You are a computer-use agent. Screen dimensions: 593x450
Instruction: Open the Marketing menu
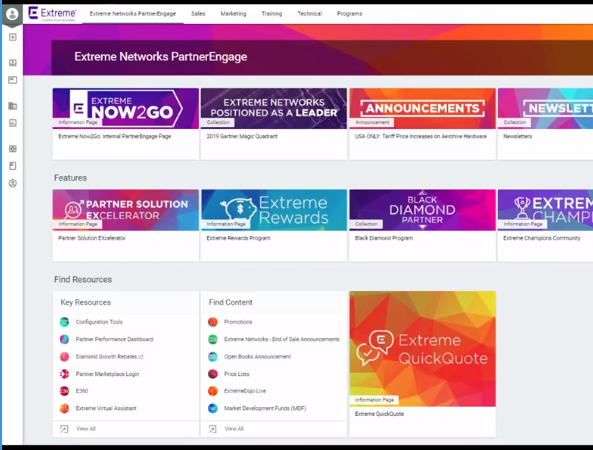pos(233,14)
